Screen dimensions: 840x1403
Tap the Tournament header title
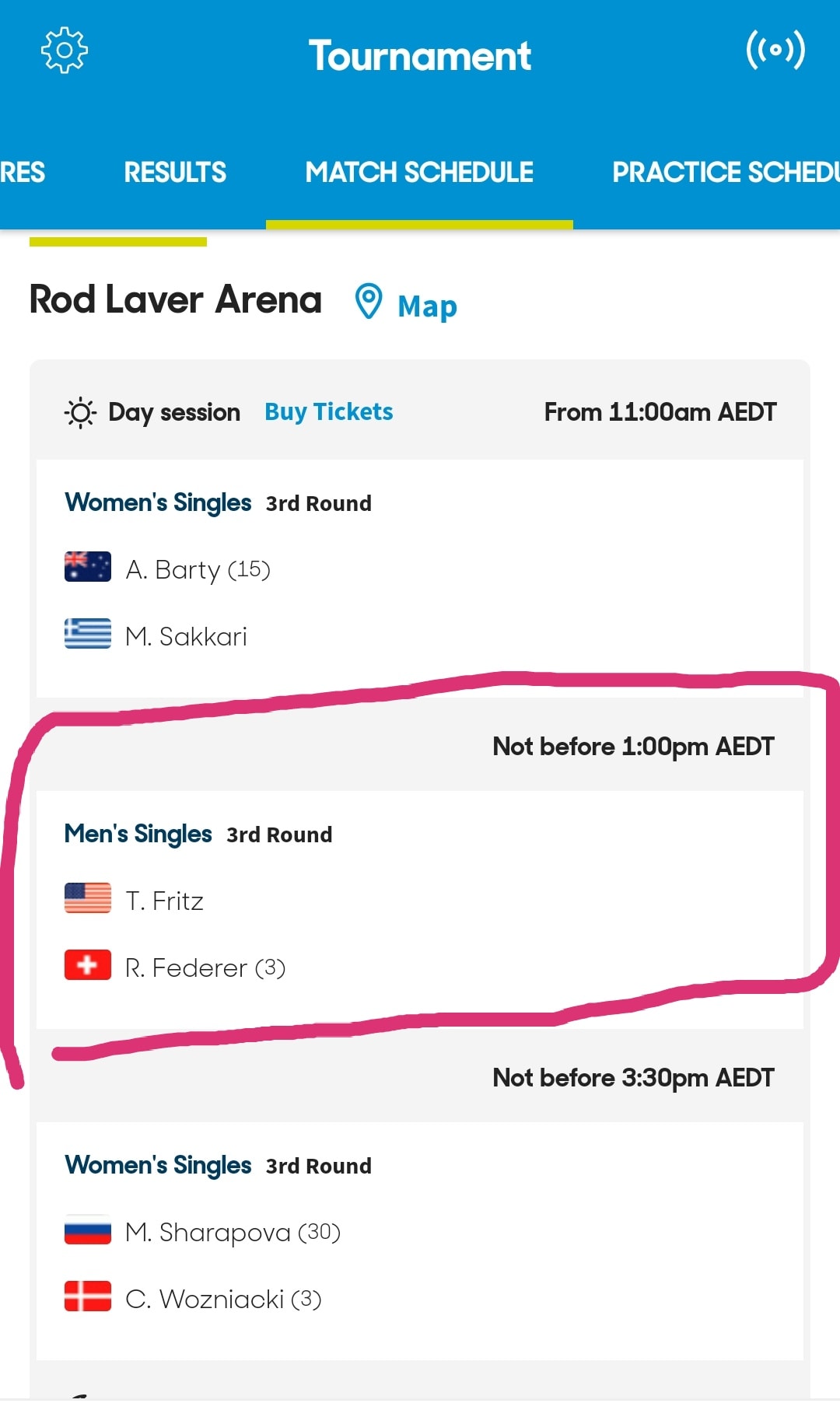(420, 56)
